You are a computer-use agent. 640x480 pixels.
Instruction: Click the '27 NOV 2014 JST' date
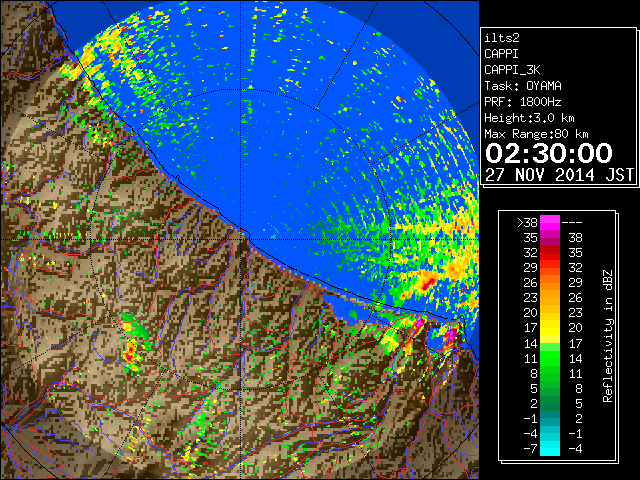(x=559, y=175)
